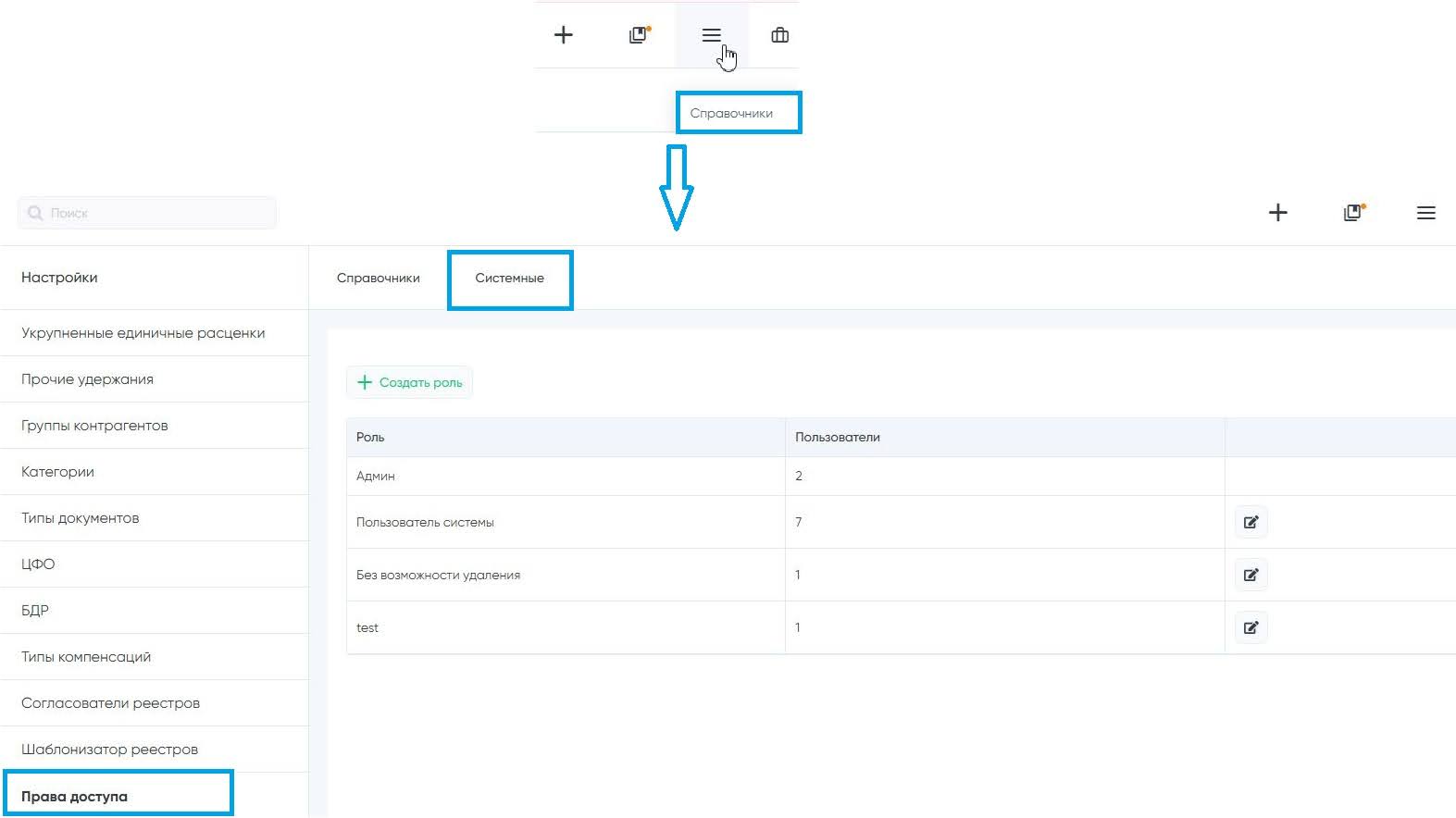Image resolution: width=1456 pixels, height=818 pixels.
Task: Click the "Создать роль" button
Action: [410, 382]
